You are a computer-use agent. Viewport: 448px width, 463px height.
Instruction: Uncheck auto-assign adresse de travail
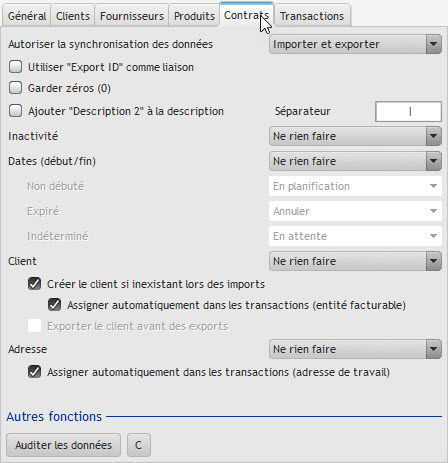pos(34,372)
